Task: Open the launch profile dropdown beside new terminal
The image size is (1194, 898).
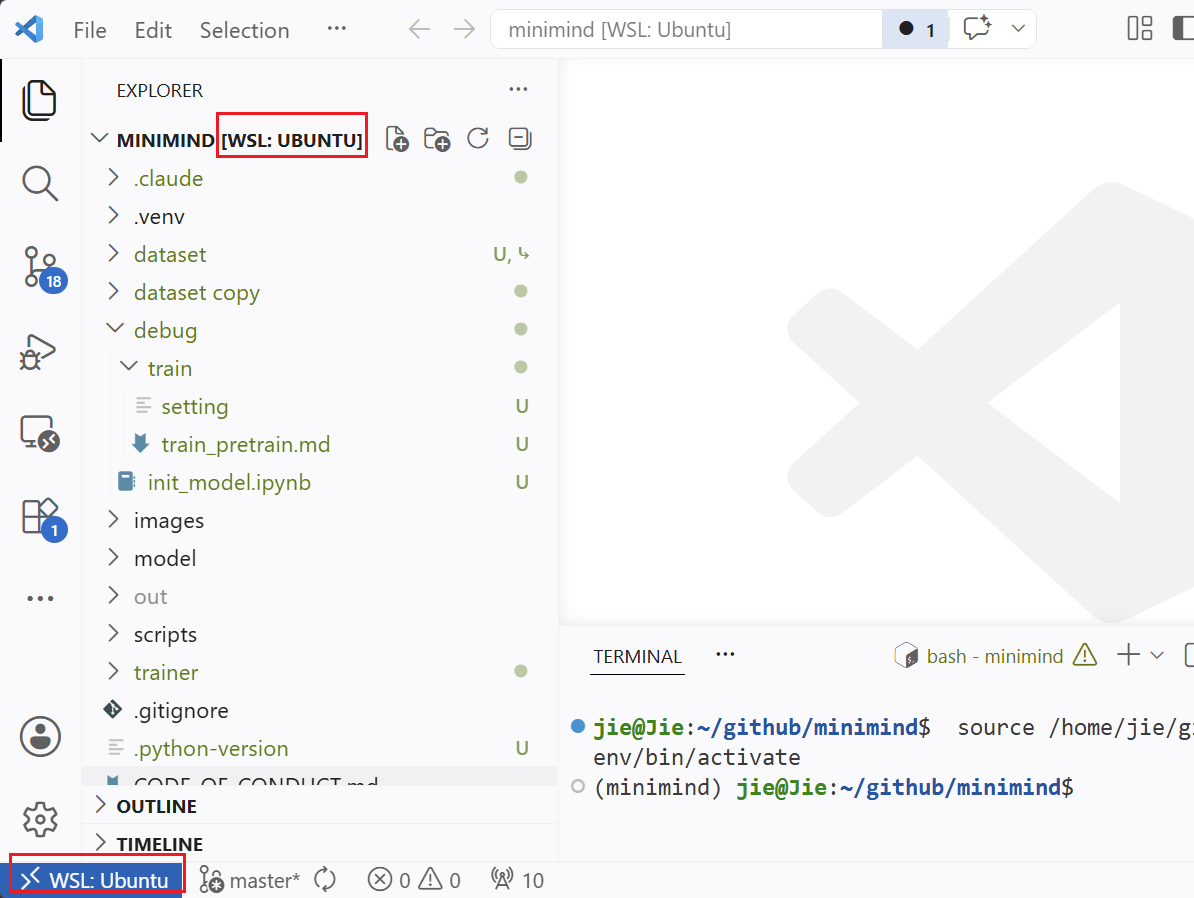Action: 1157,655
